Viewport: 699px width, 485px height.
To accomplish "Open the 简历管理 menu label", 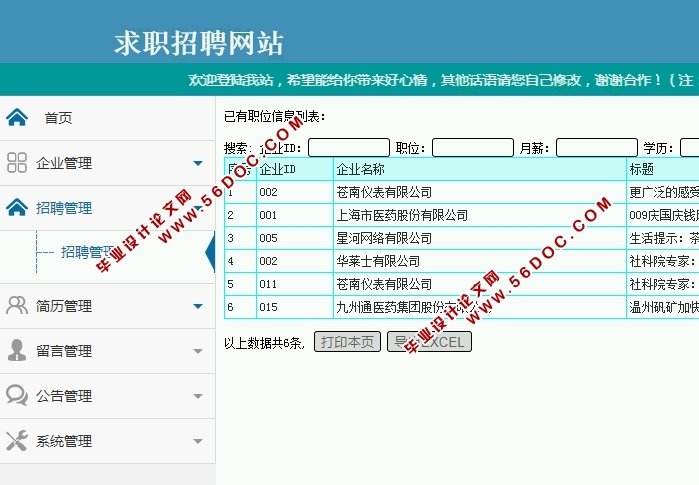I will tap(64, 306).
